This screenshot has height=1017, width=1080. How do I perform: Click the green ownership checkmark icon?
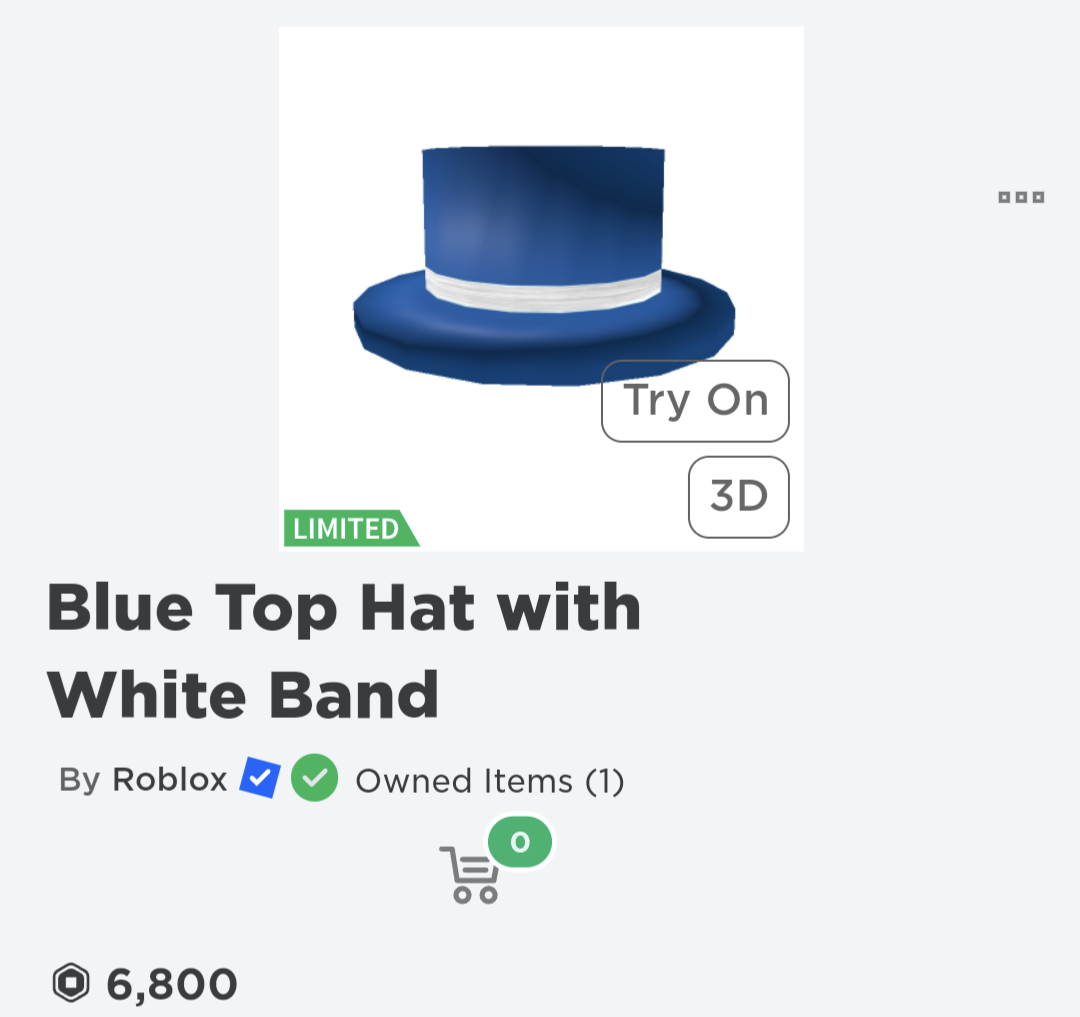pyautogui.click(x=313, y=778)
